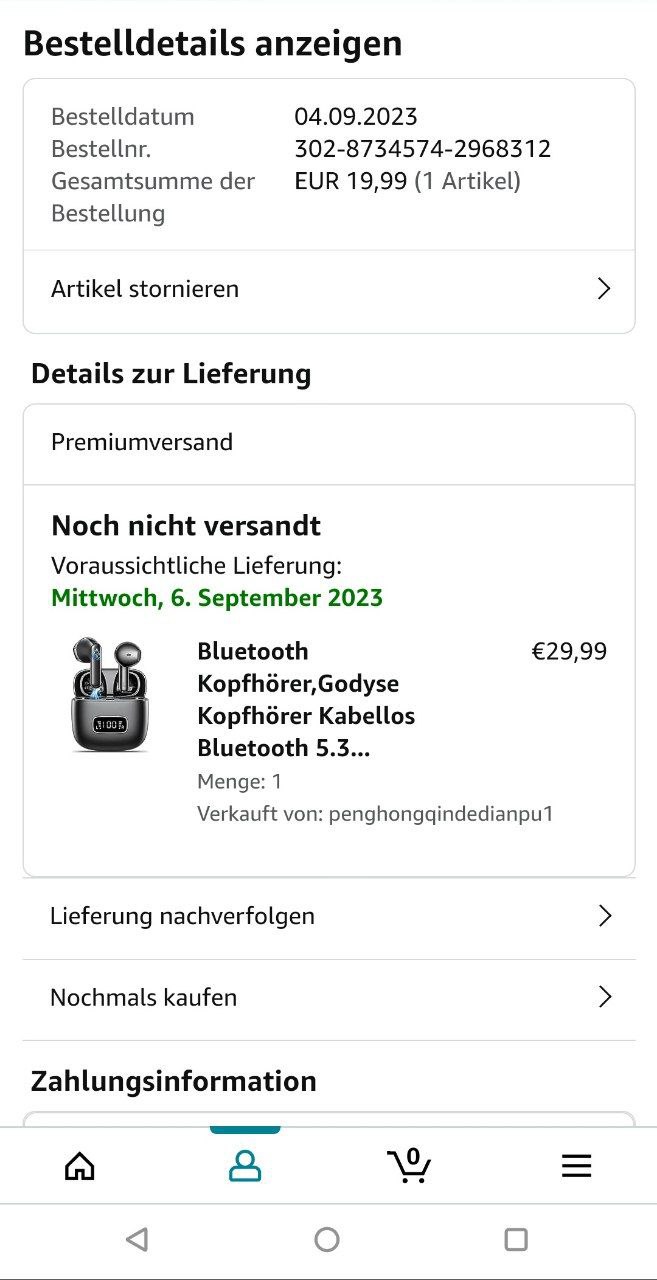Tap the Android back navigation icon
Viewport: 657px width, 1280px height.
click(x=137, y=1240)
